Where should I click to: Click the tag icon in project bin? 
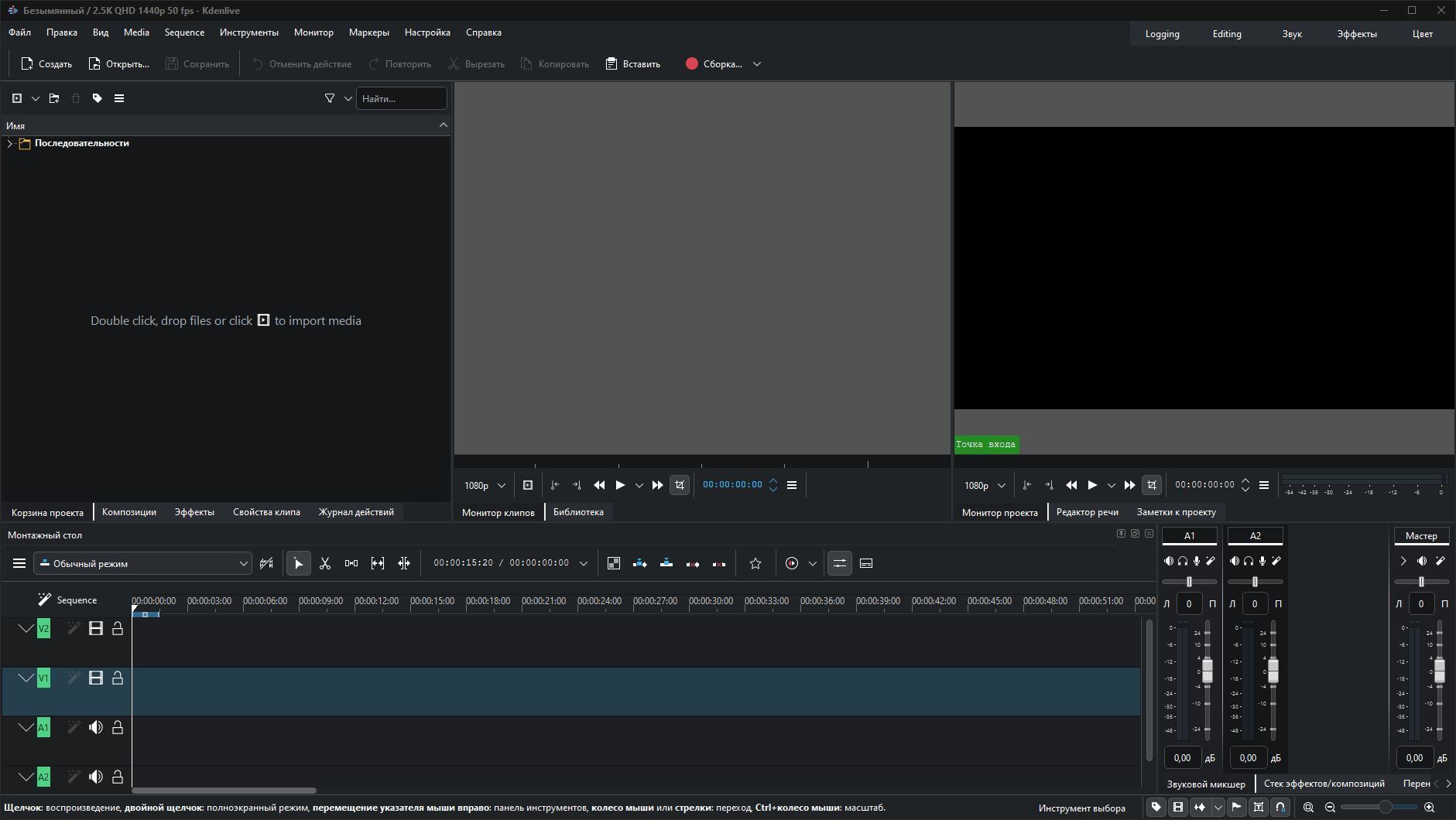click(98, 98)
